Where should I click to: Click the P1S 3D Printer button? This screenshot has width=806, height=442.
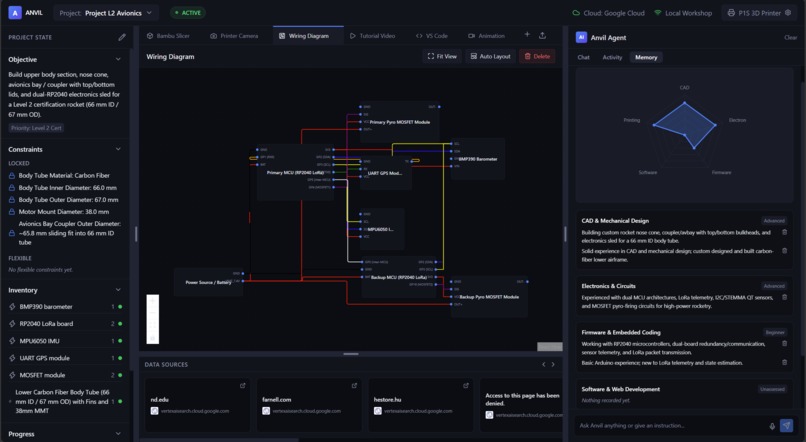pos(760,13)
